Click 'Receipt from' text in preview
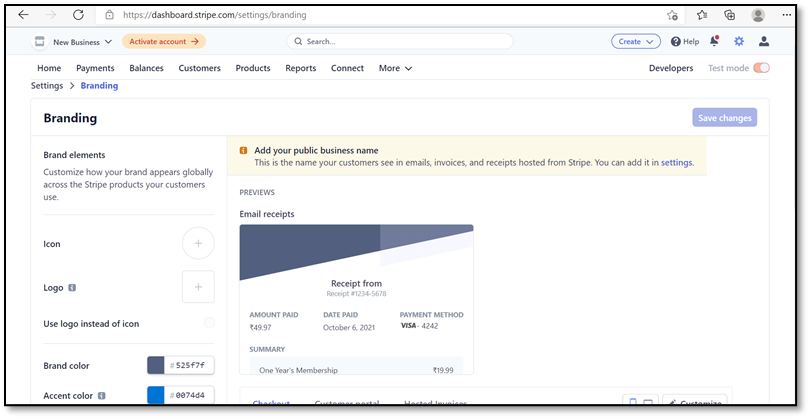Viewport: 810px width, 419px height. 356,283
